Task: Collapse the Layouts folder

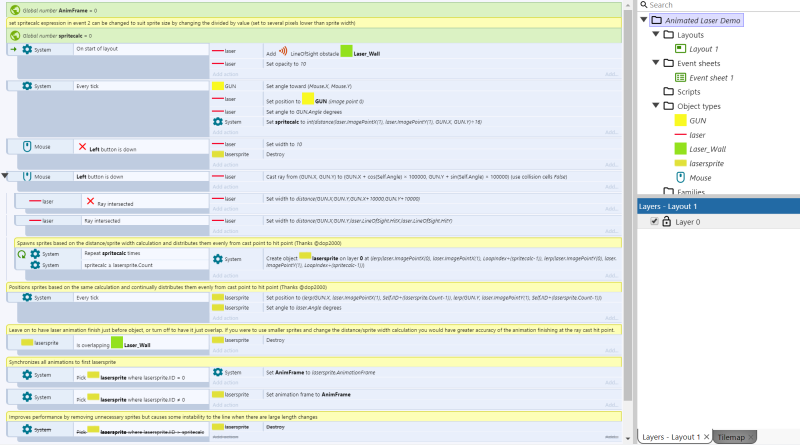Action: tap(656, 34)
